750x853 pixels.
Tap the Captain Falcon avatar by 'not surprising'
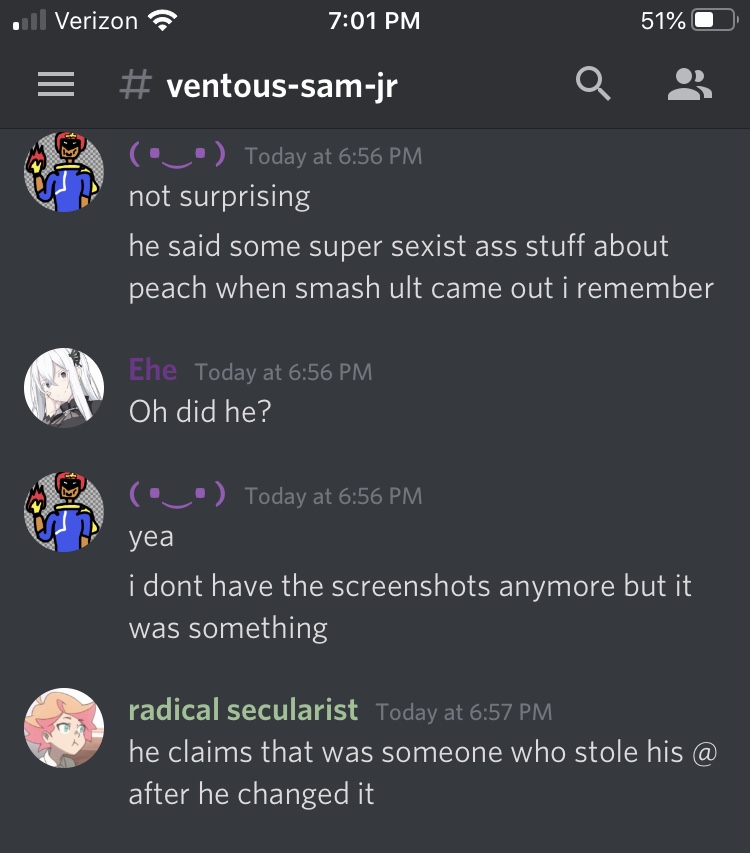64,172
